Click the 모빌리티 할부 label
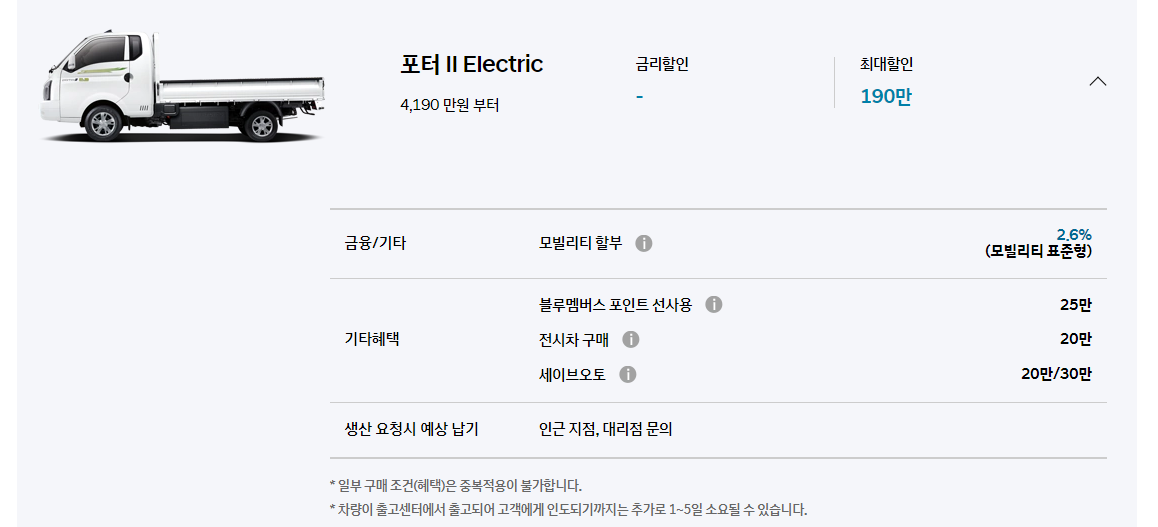Screen dimensions: 1158x527 [581, 243]
